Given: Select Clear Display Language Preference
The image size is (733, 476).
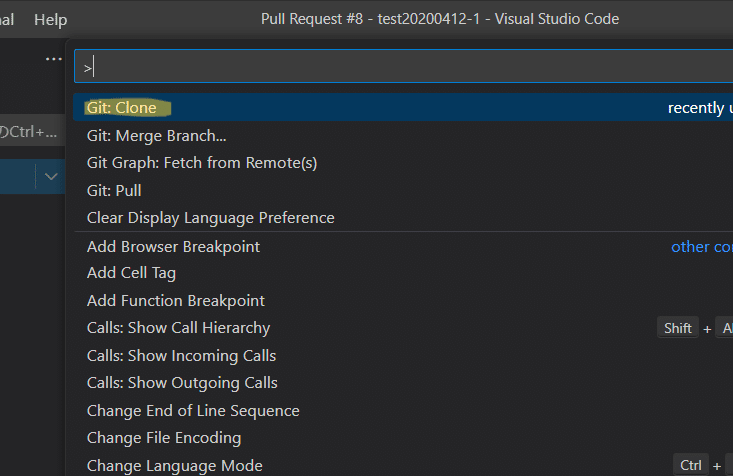Looking at the screenshot, I should tap(210, 217).
